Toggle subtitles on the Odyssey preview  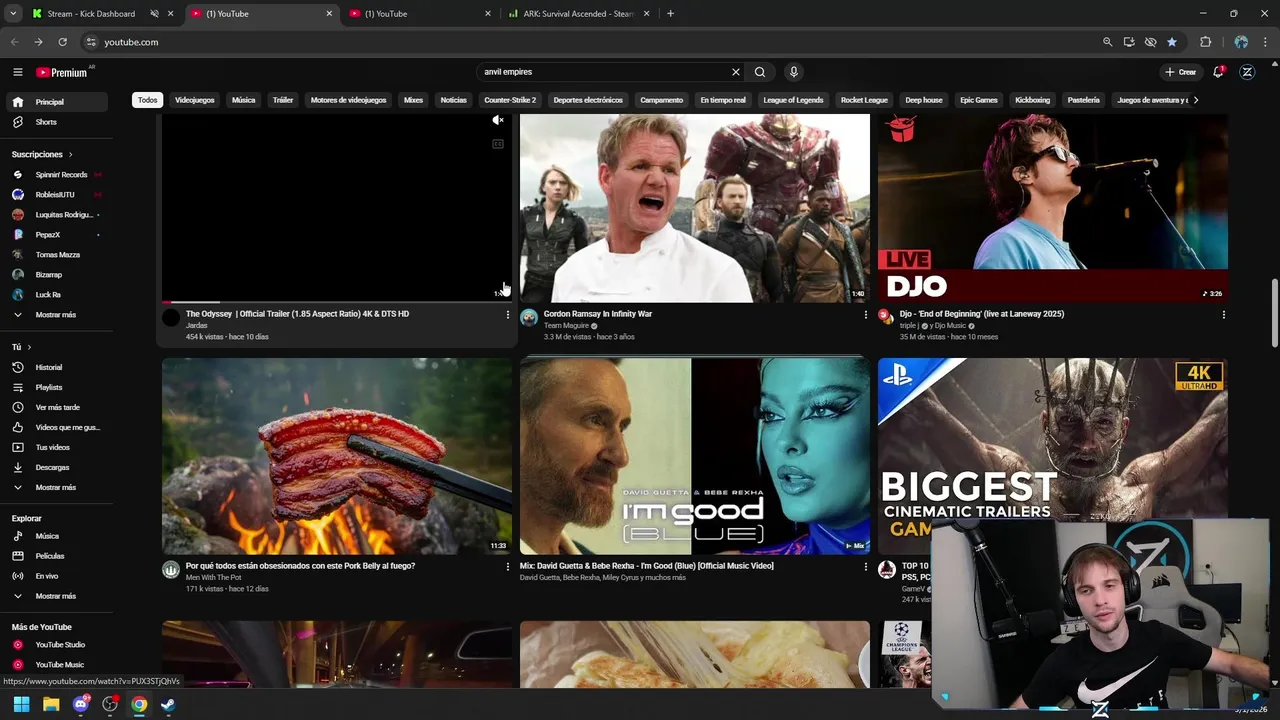[497, 144]
